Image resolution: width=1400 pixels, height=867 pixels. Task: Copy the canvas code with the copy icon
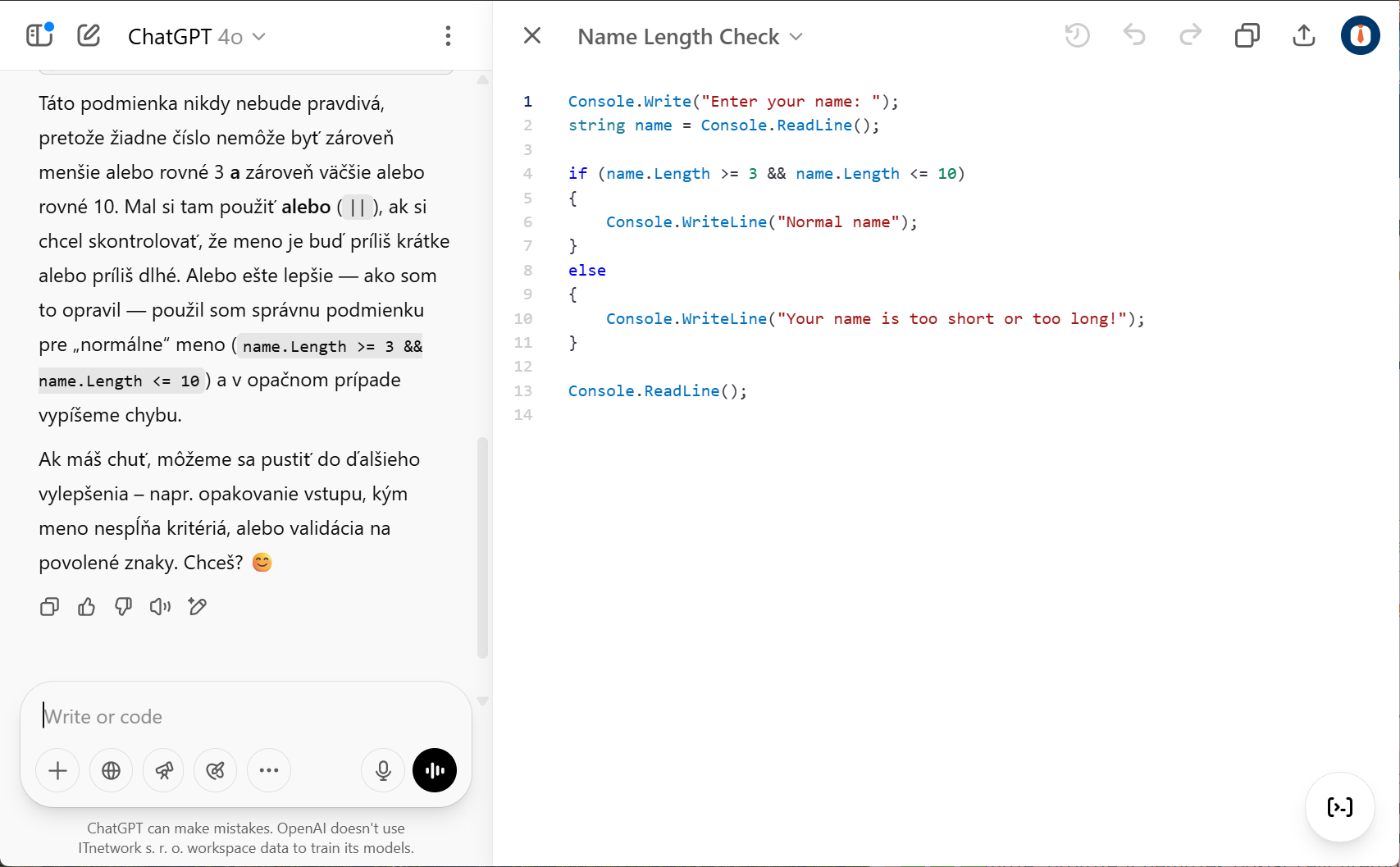pyautogui.click(x=1247, y=35)
